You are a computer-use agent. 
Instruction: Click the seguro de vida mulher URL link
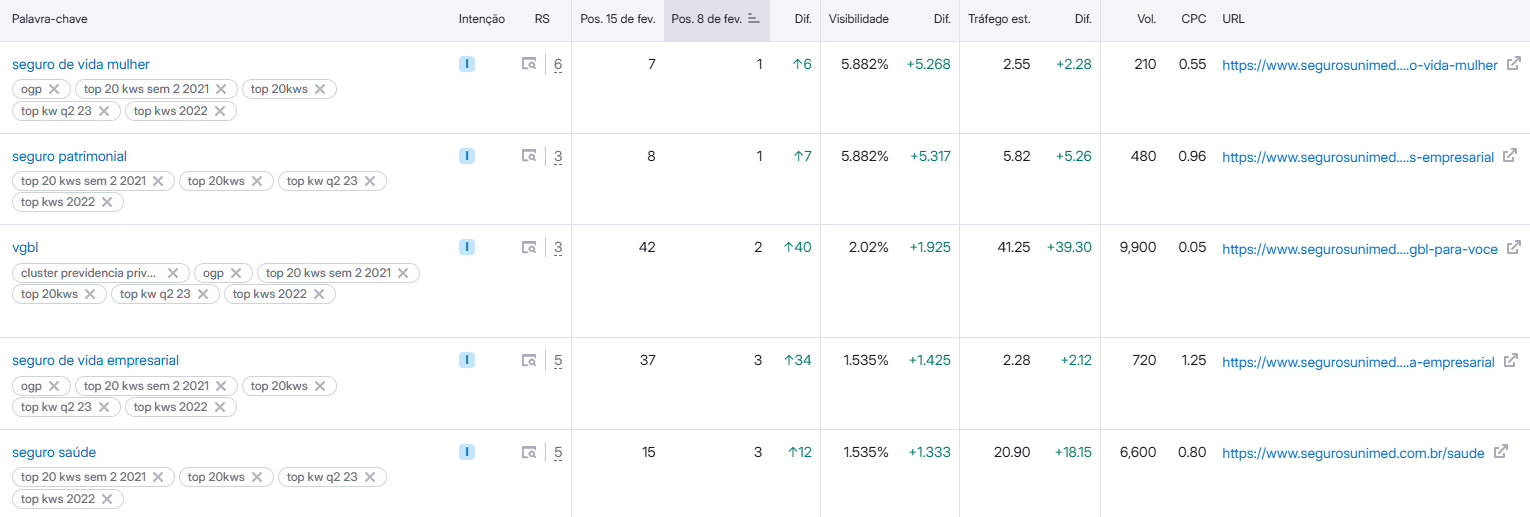click(x=1359, y=65)
